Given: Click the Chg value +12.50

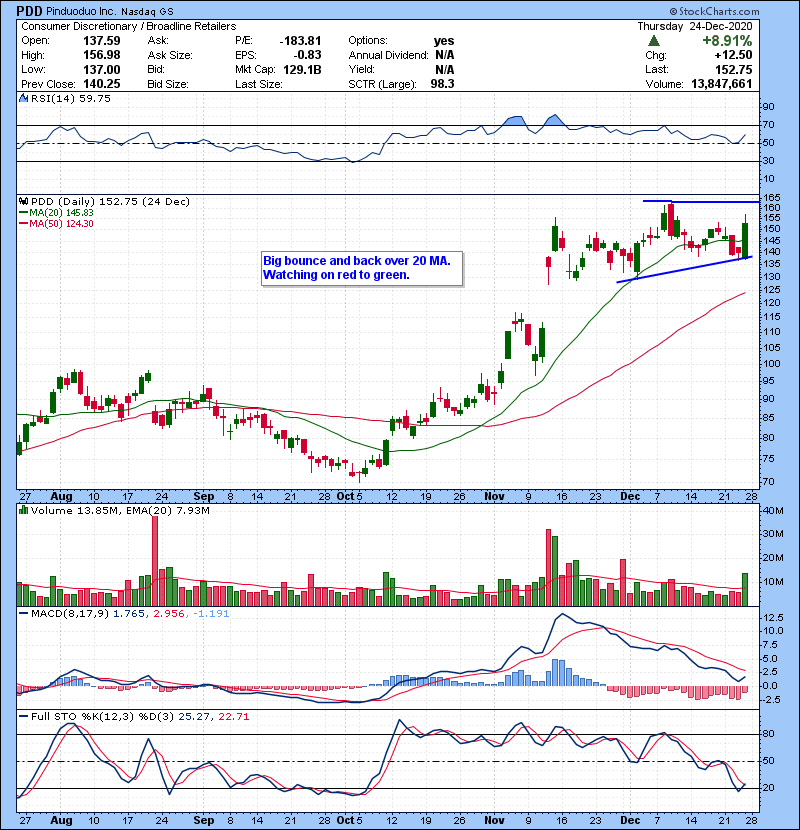Looking at the screenshot, I should pos(733,55).
